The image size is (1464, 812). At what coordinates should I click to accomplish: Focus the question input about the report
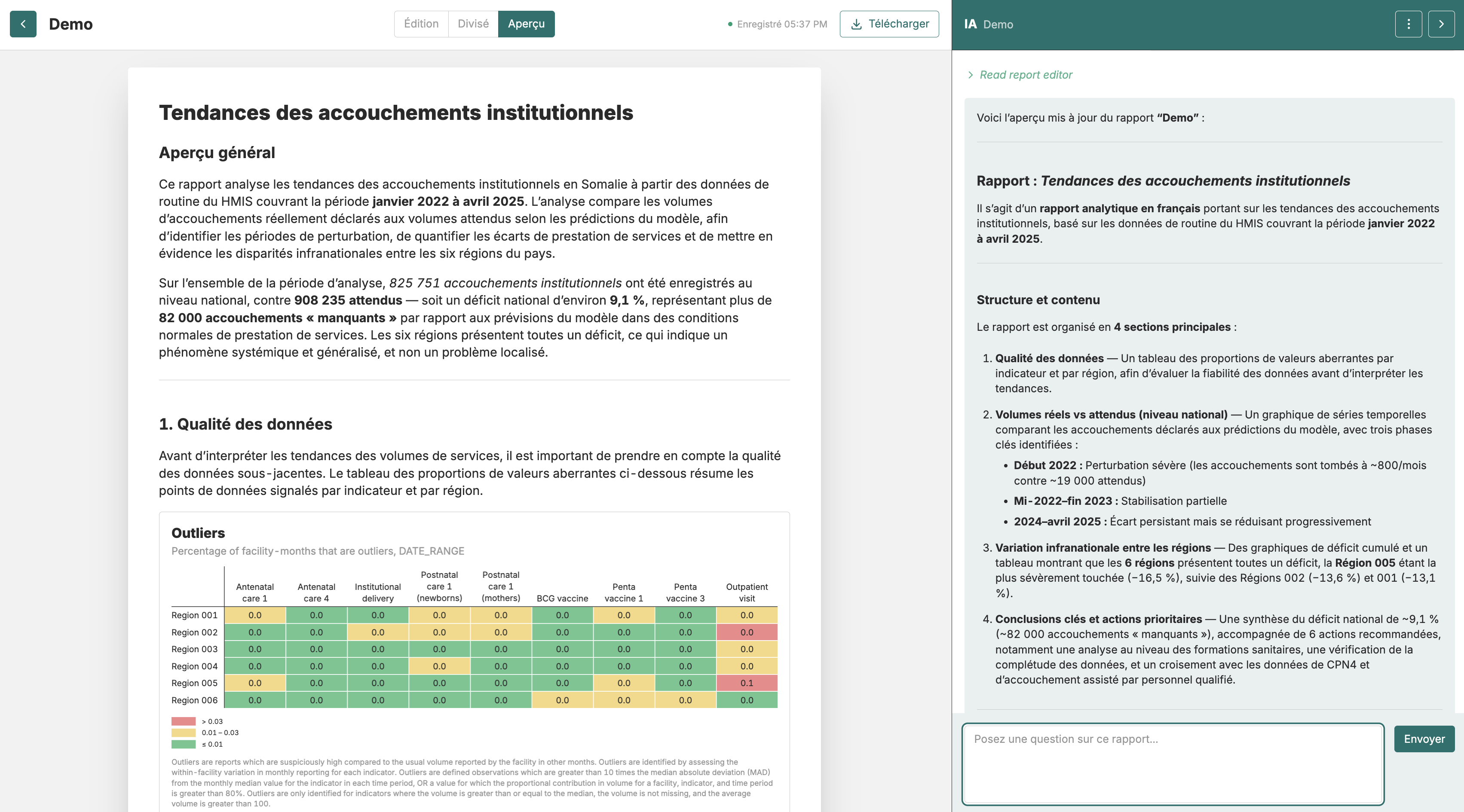[1173, 764]
